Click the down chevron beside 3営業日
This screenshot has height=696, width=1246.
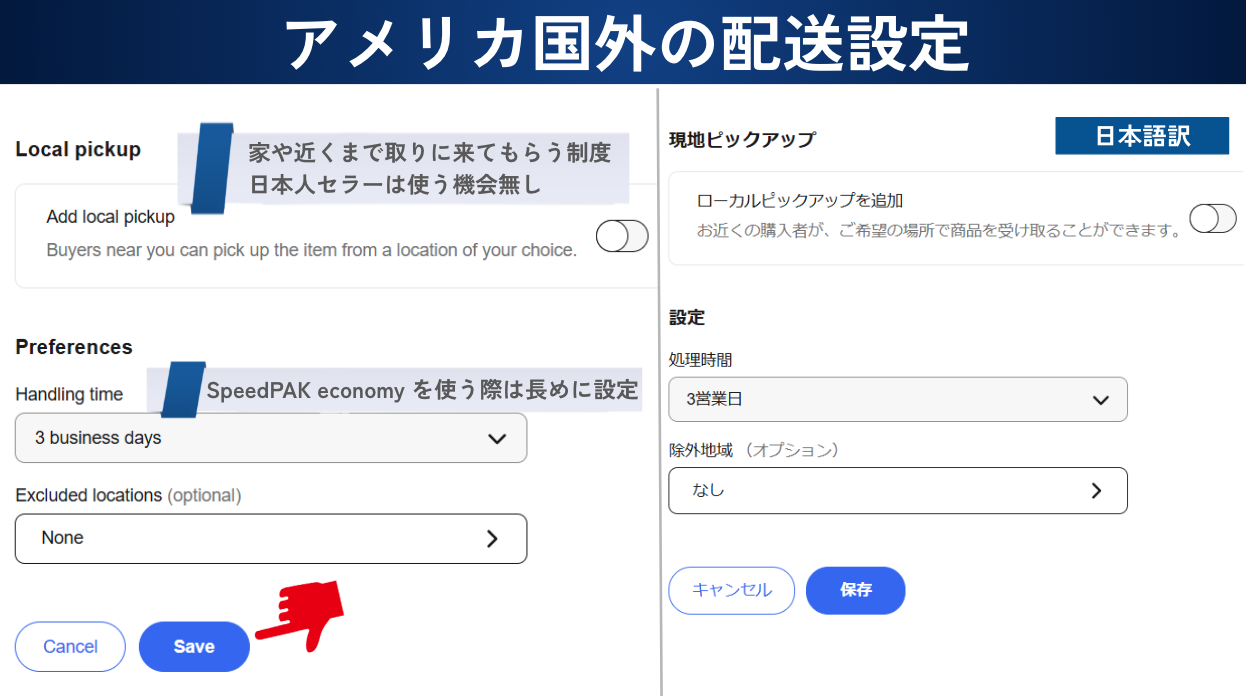pos(1101,400)
